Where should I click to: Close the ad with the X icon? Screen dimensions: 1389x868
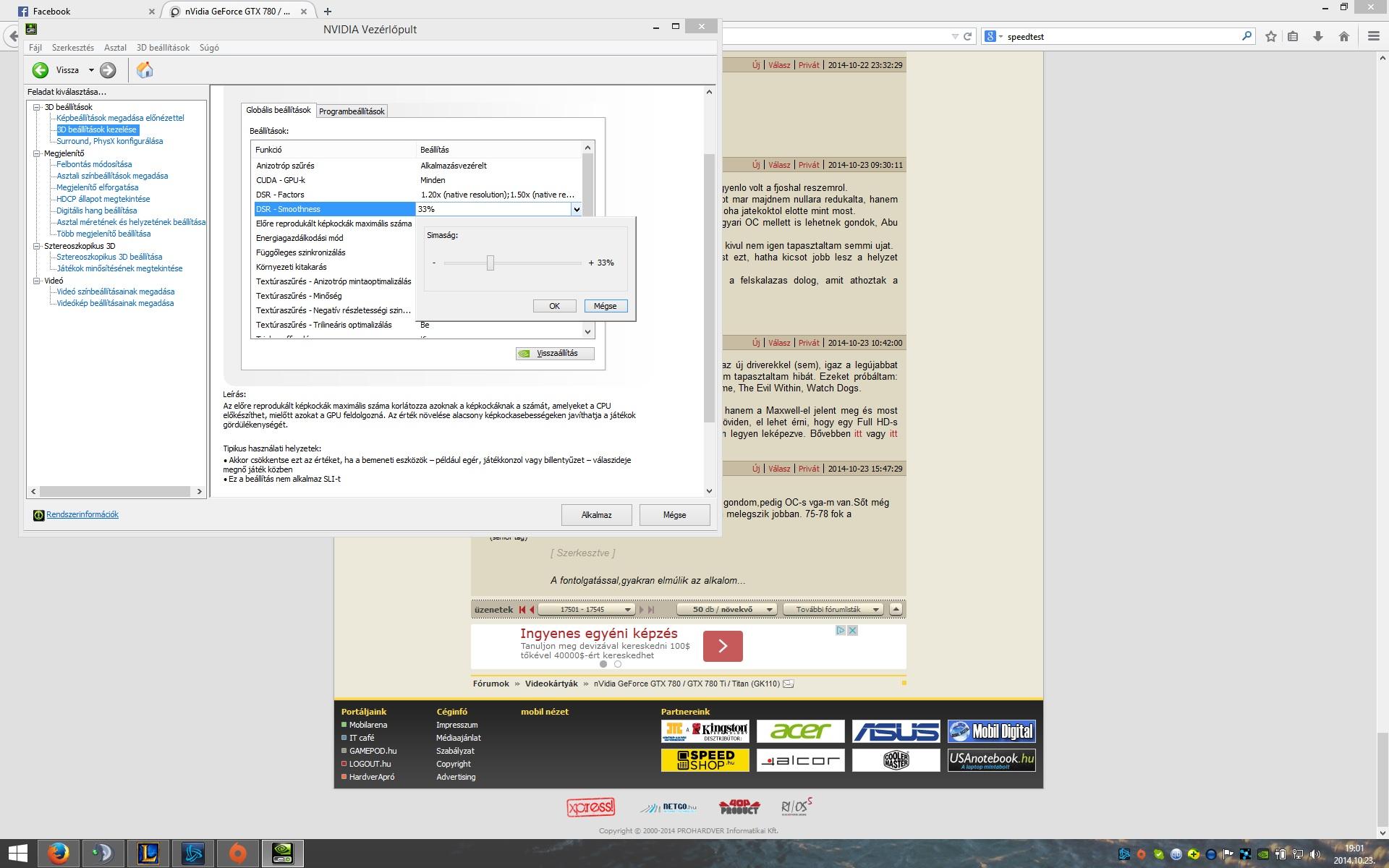(x=852, y=631)
